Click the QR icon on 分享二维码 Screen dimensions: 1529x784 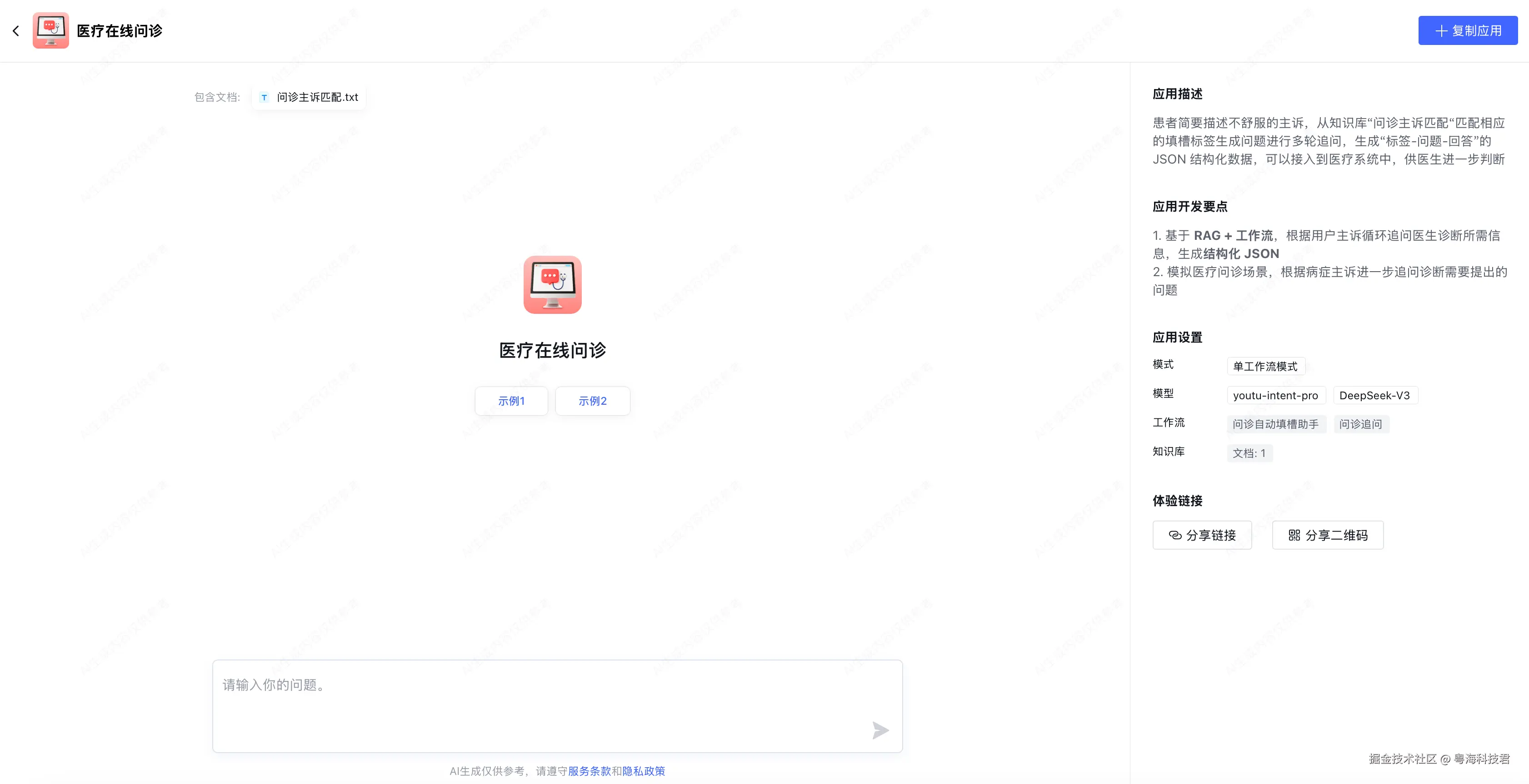click(1294, 535)
